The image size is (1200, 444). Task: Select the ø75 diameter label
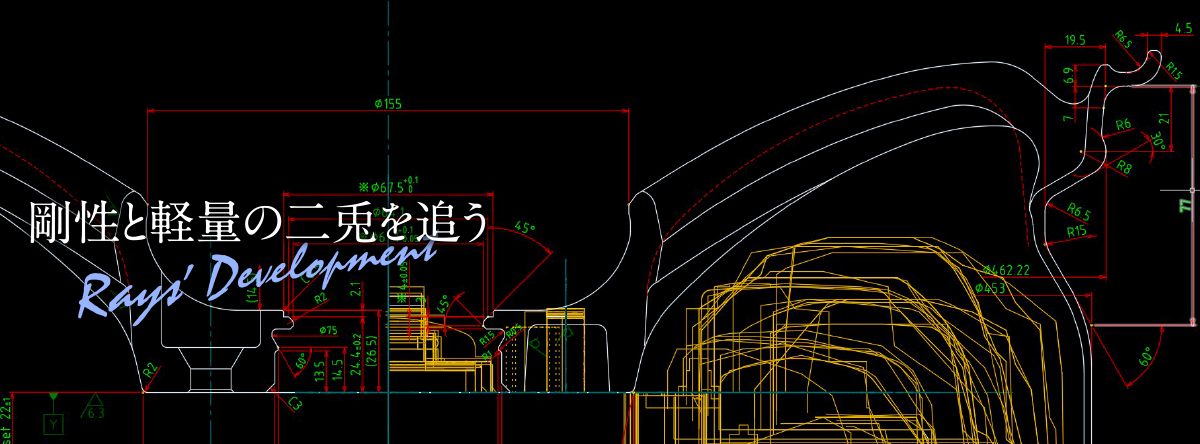(327, 330)
